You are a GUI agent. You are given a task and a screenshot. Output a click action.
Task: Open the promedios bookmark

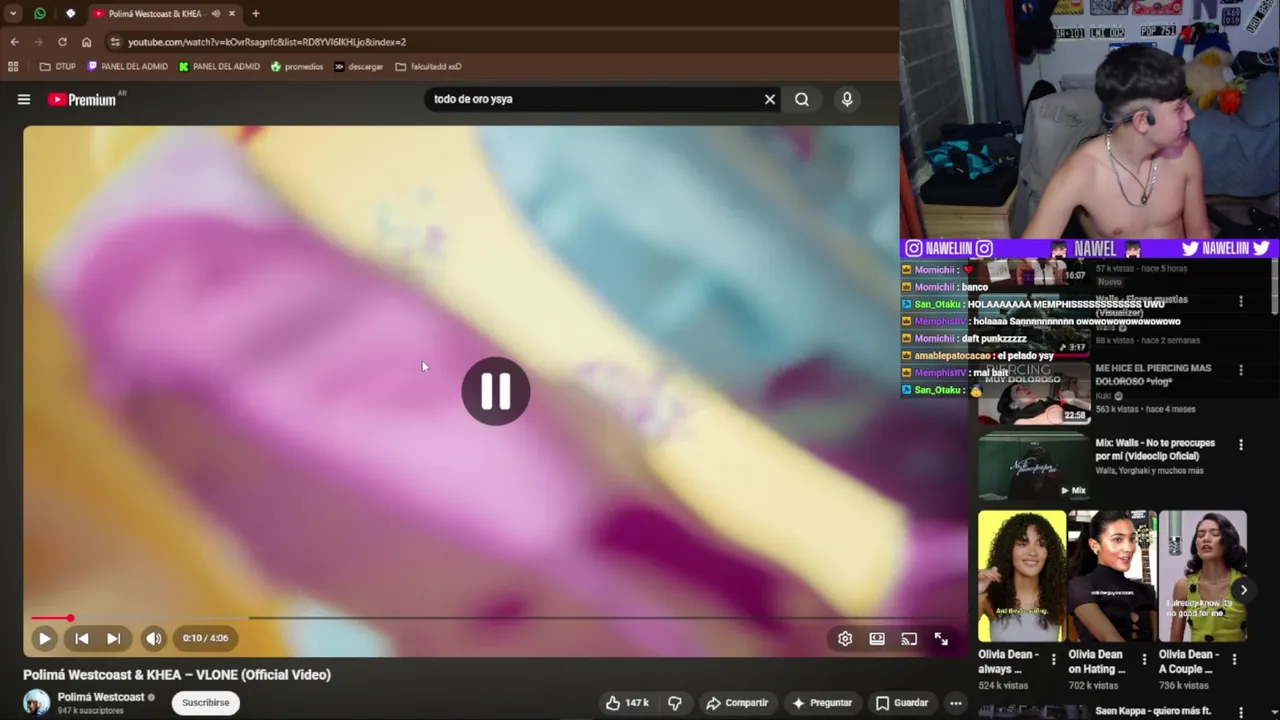(297, 67)
